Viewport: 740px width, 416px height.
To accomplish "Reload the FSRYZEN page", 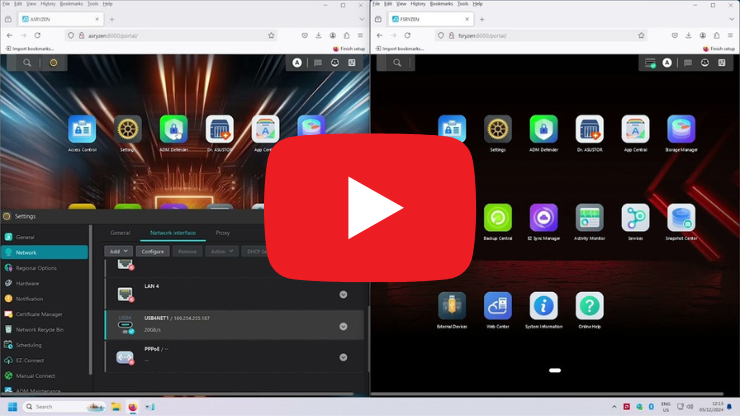I will tap(407, 35).
